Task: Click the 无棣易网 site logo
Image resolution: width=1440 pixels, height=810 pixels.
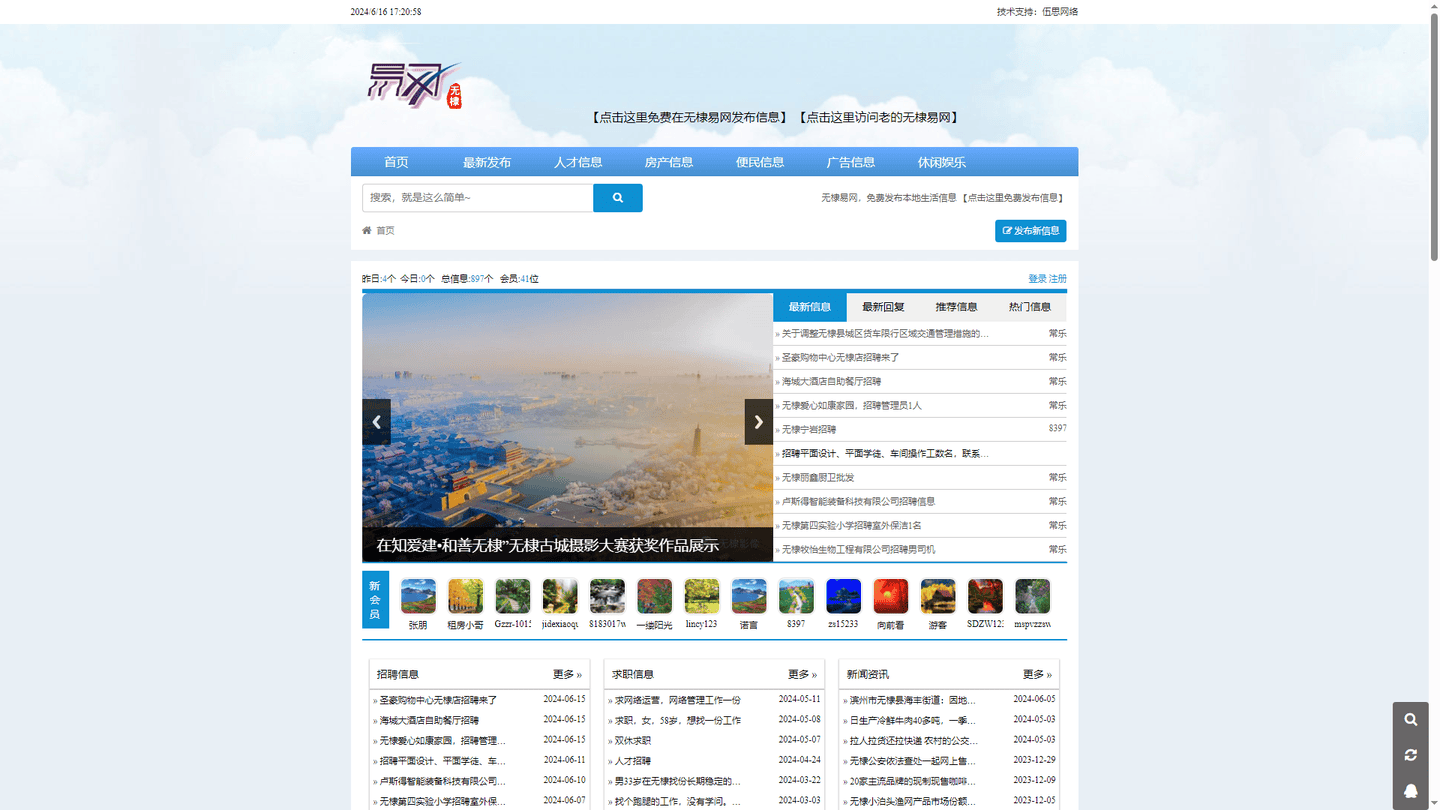Action: click(415, 85)
